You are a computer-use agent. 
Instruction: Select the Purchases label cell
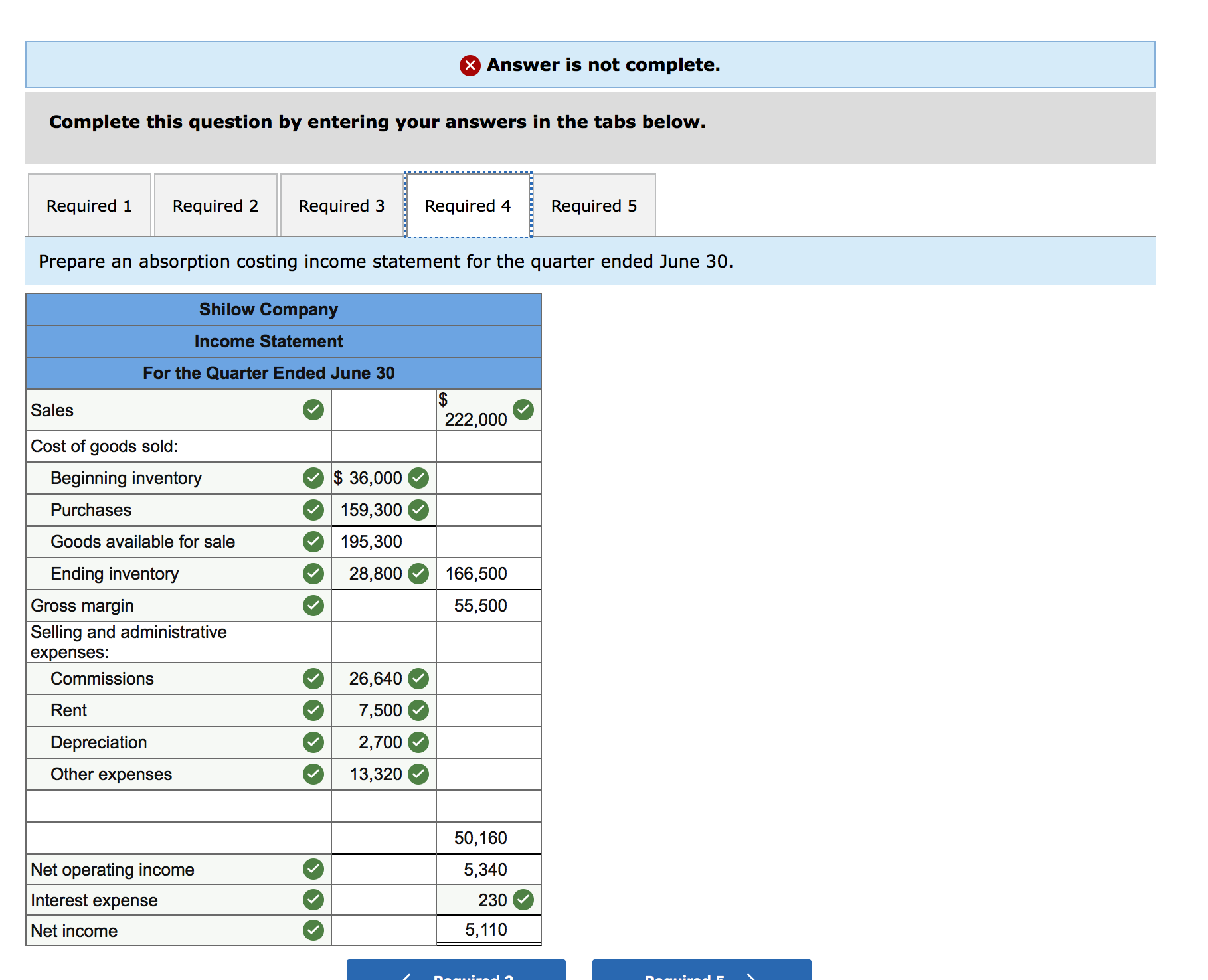point(179,510)
